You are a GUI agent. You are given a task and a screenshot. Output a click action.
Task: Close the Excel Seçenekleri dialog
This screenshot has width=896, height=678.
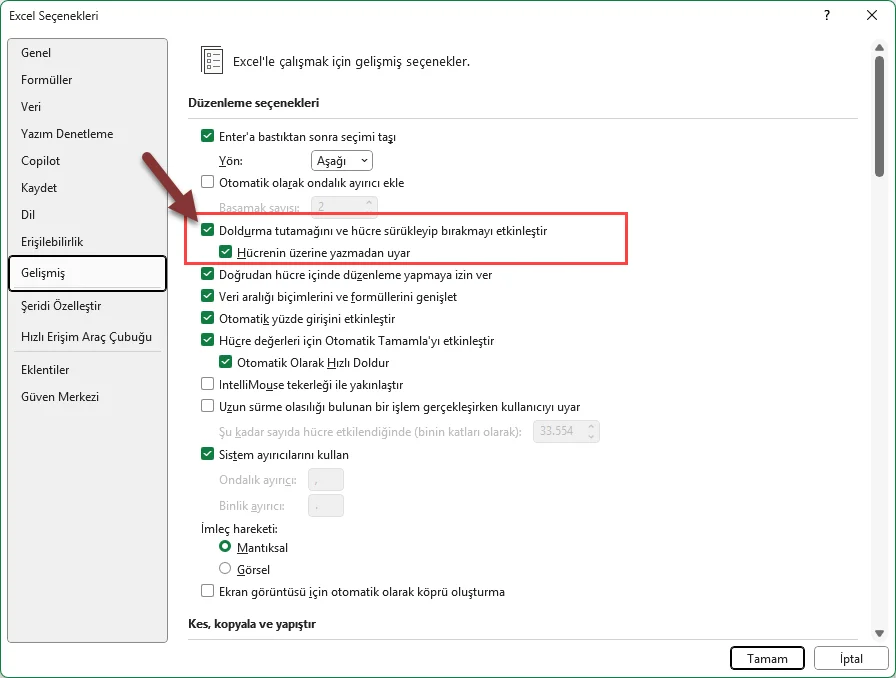point(872,15)
